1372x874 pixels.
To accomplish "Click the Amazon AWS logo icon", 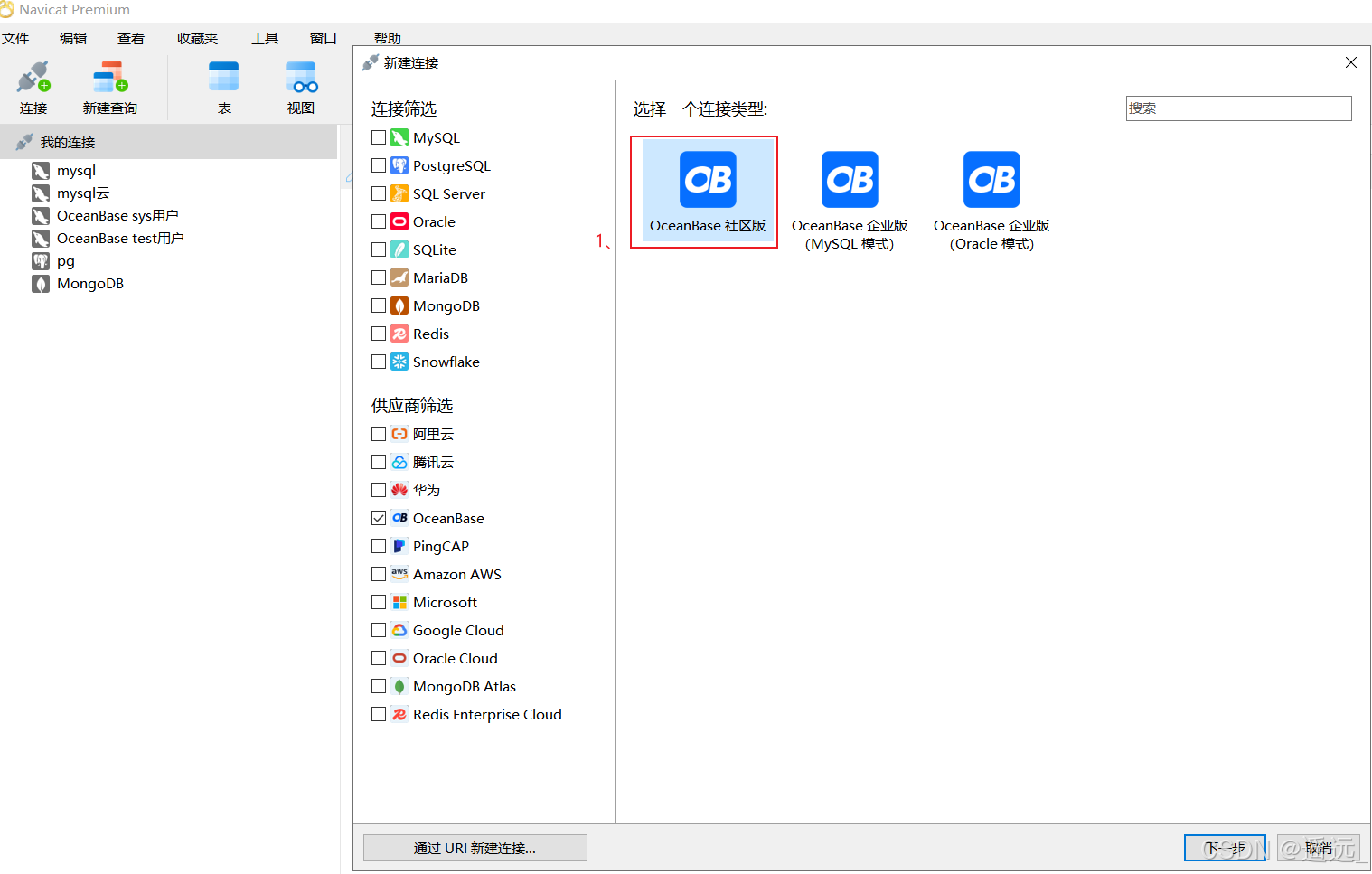I will [x=399, y=574].
